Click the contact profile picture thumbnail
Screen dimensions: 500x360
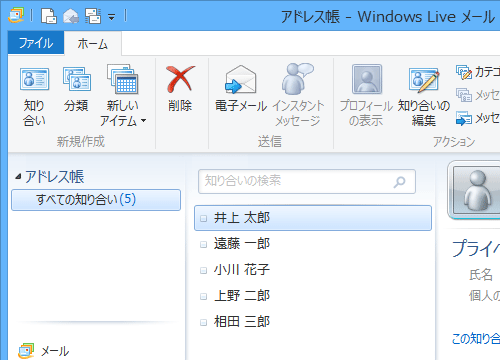tap(475, 190)
